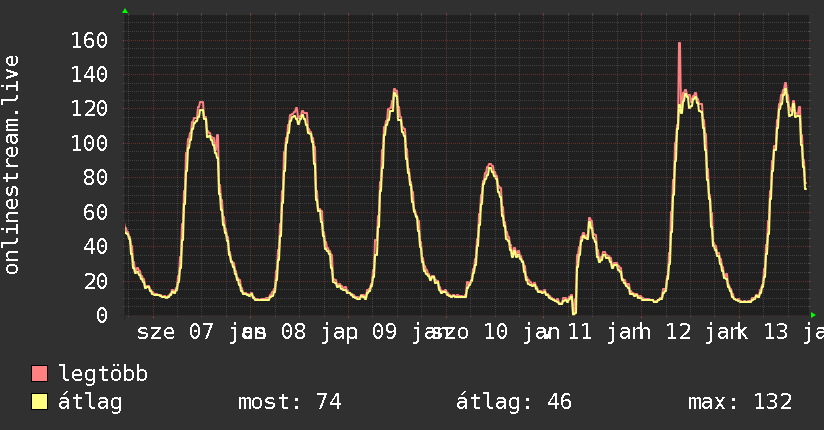Click the 20 y-axis label
Viewport: 824px width, 430px height.
click(96, 281)
